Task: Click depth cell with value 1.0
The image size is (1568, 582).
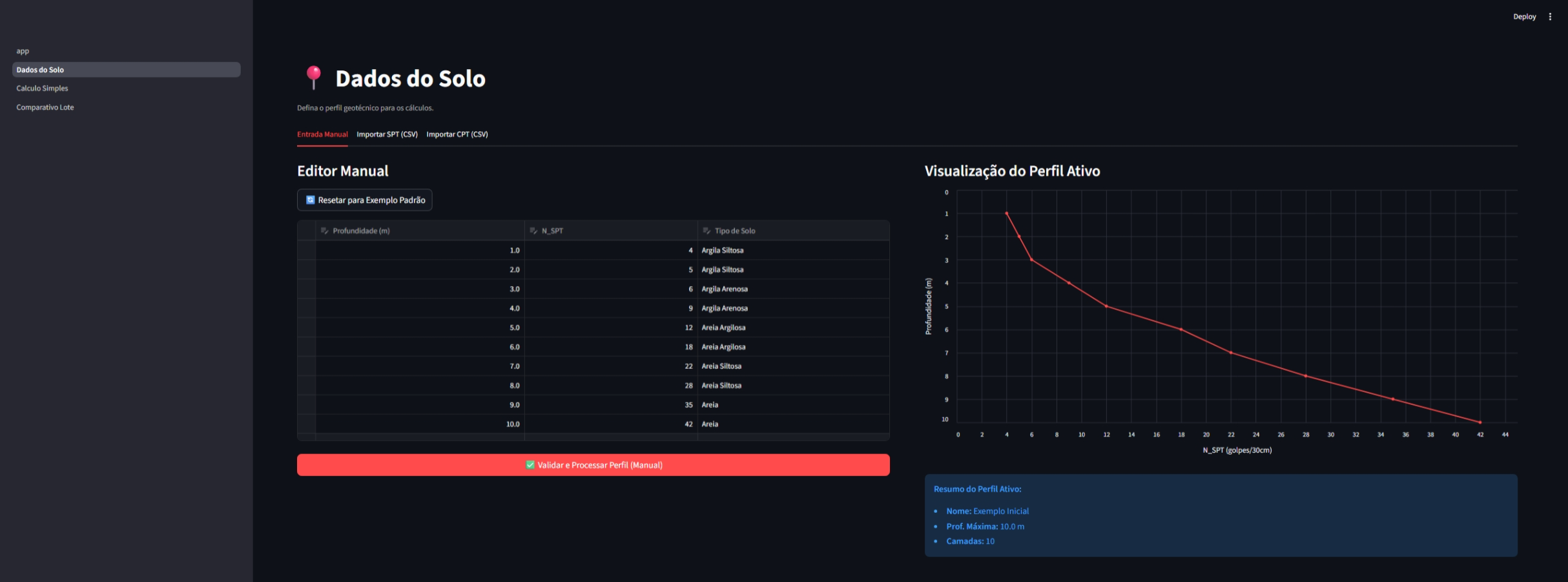Action: pos(420,250)
